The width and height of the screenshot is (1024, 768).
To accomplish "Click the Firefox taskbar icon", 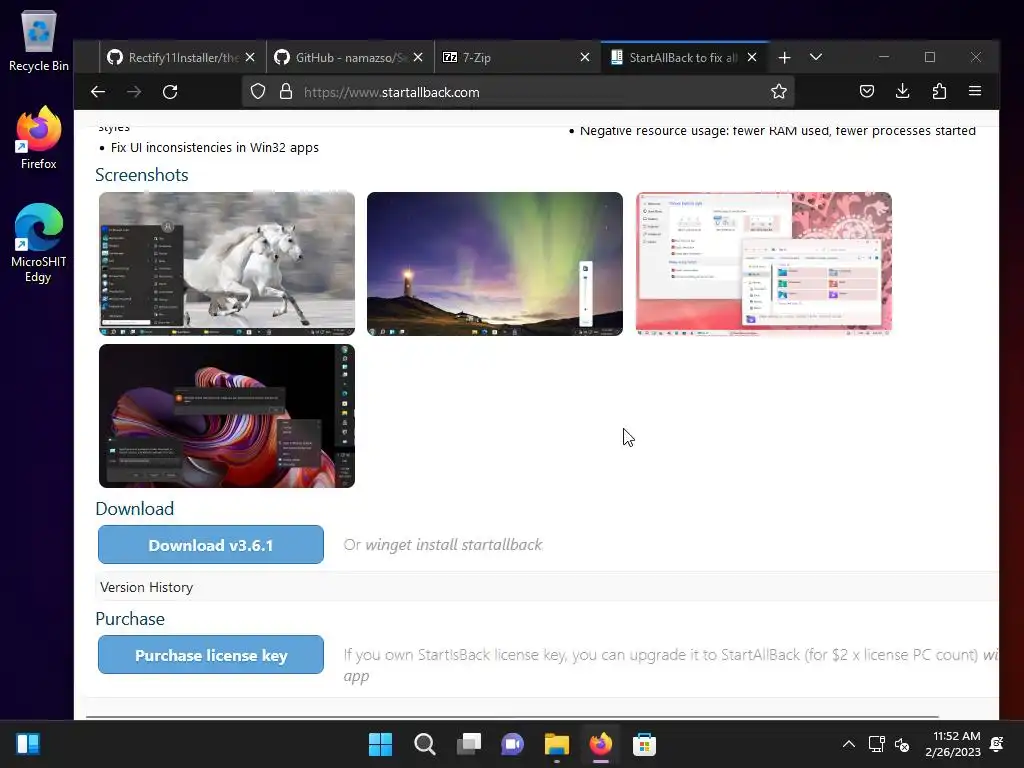I will [600, 744].
